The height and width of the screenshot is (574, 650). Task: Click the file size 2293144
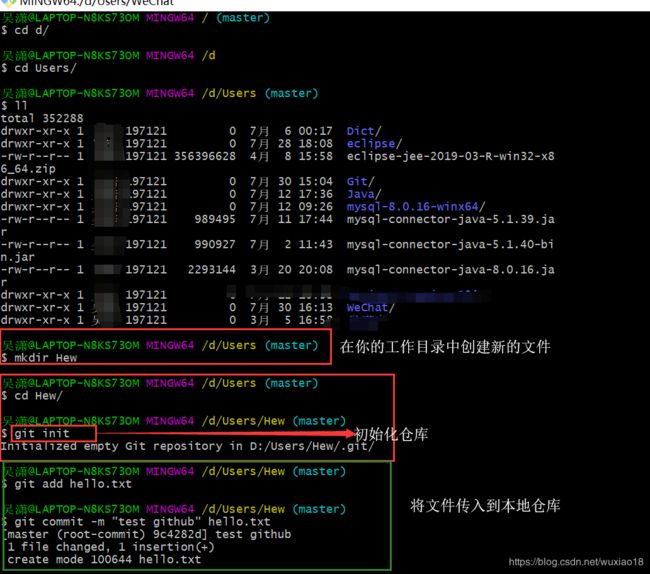click(212, 270)
